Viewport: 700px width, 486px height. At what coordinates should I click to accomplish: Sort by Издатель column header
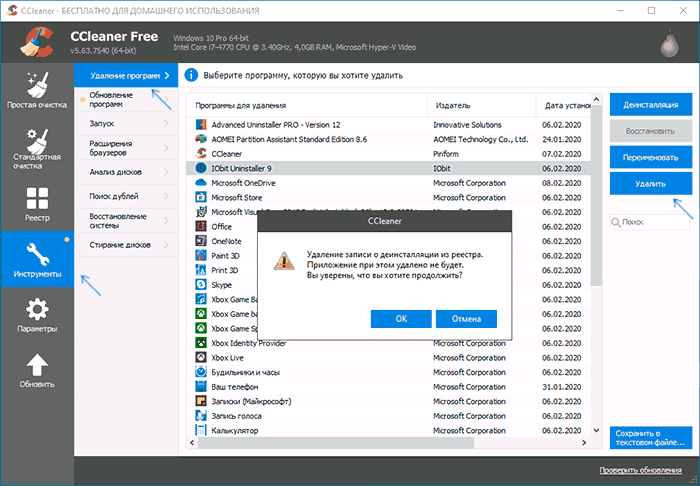tap(482, 105)
